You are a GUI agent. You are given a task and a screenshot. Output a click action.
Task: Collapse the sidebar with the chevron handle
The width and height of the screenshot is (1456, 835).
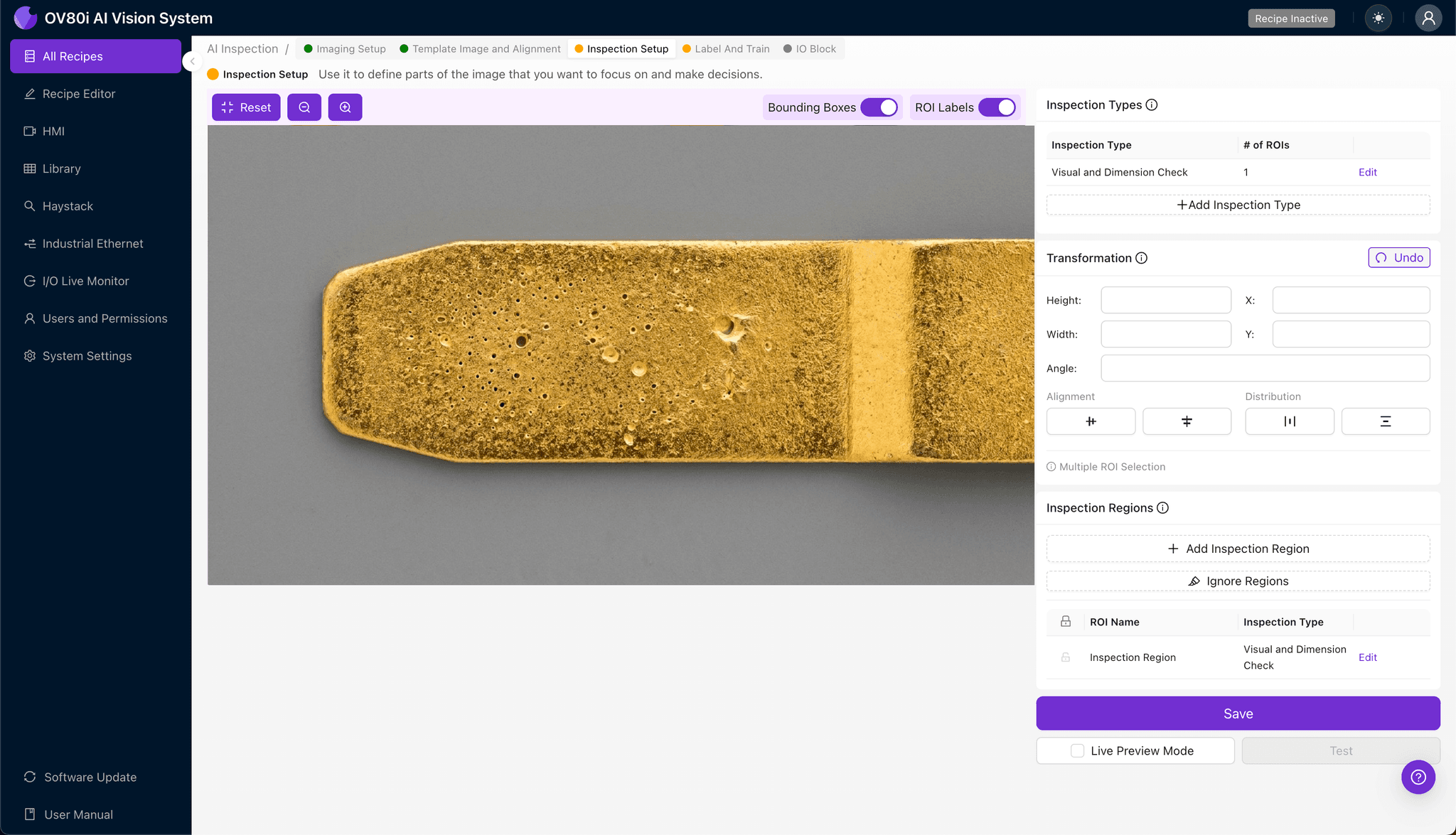point(191,61)
